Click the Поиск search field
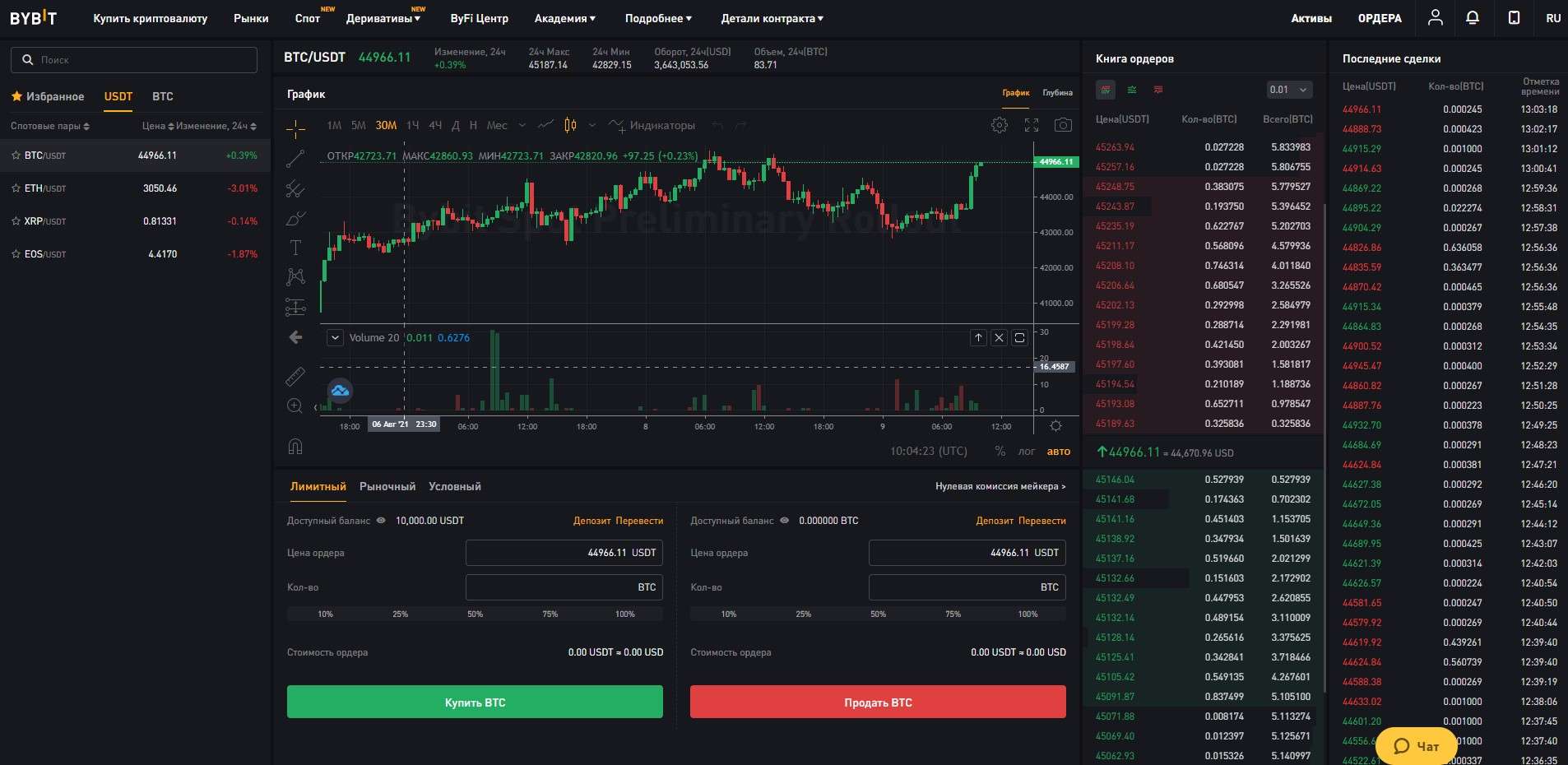 pos(134,60)
